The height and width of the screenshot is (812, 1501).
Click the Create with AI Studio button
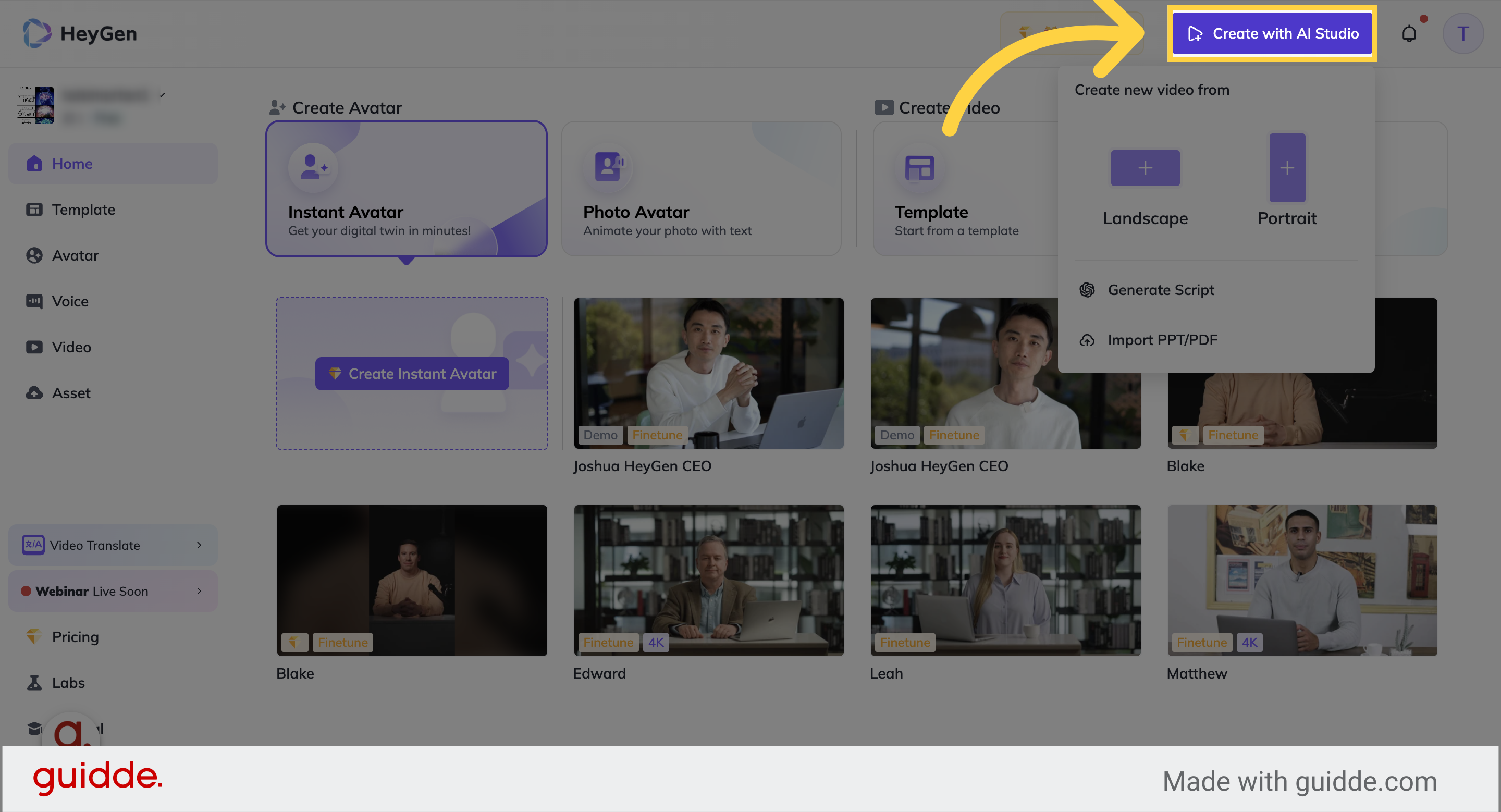(1272, 33)
